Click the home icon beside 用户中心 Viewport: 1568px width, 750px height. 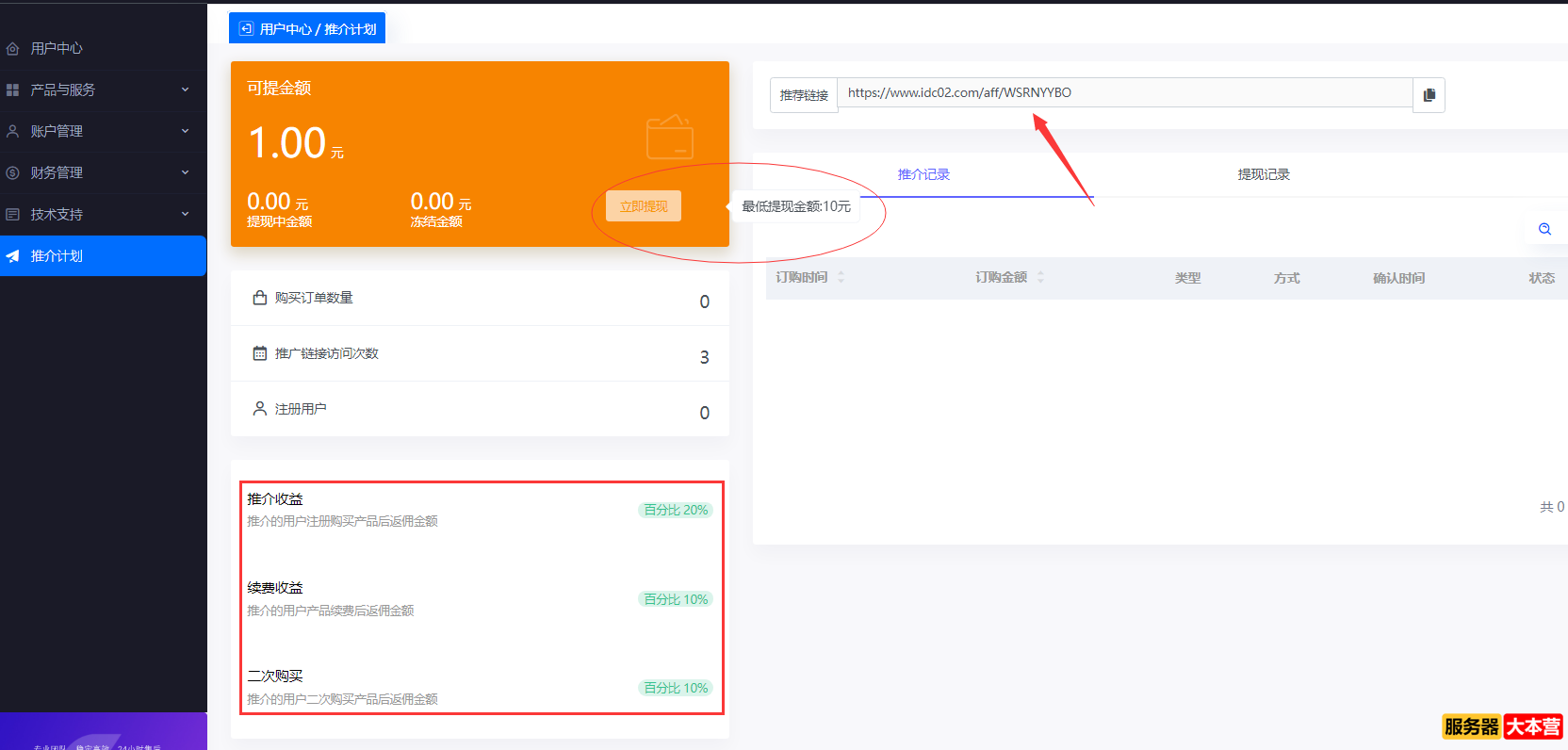click(13, 48)
